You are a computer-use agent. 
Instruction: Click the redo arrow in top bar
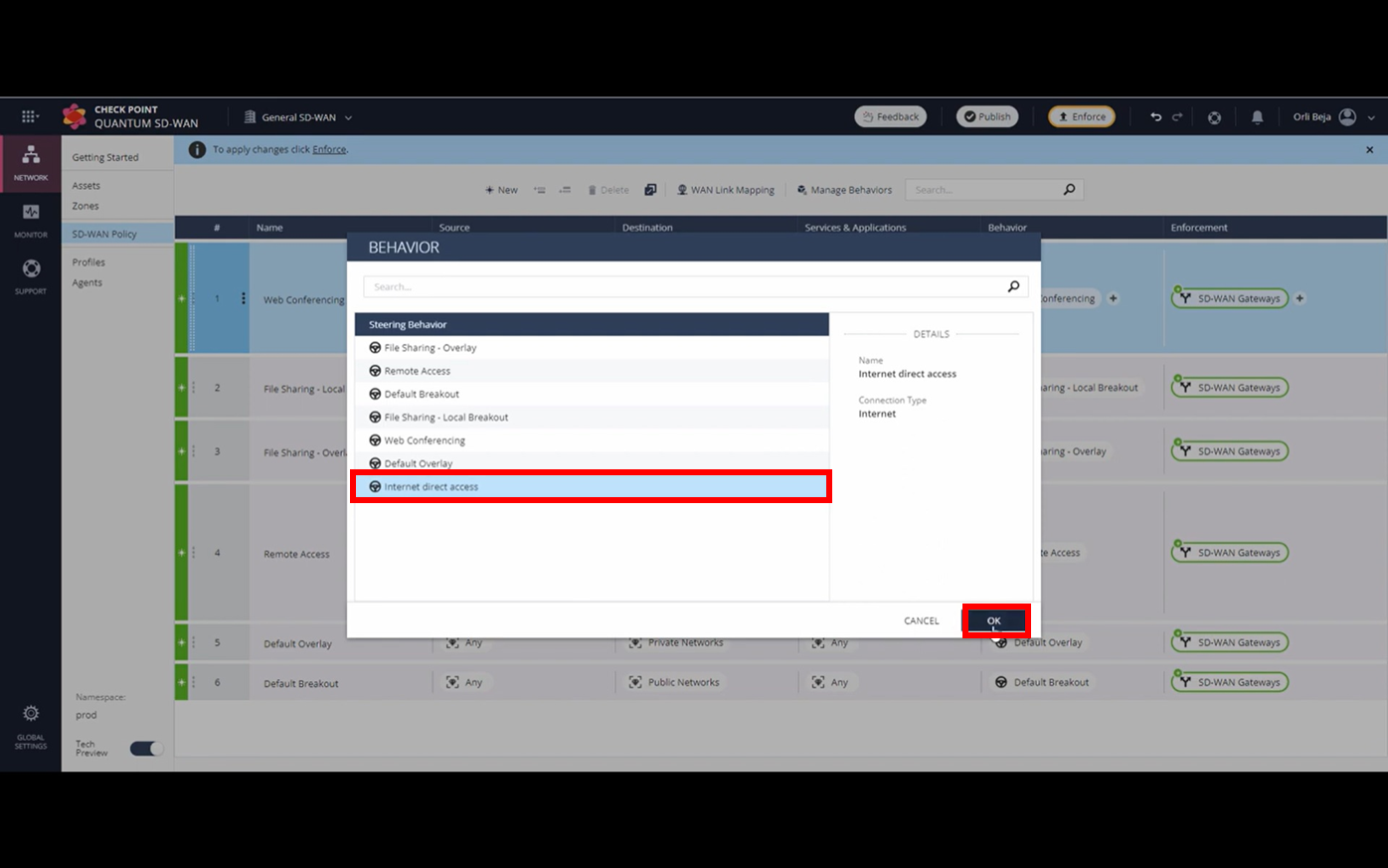click(1177, 116)
